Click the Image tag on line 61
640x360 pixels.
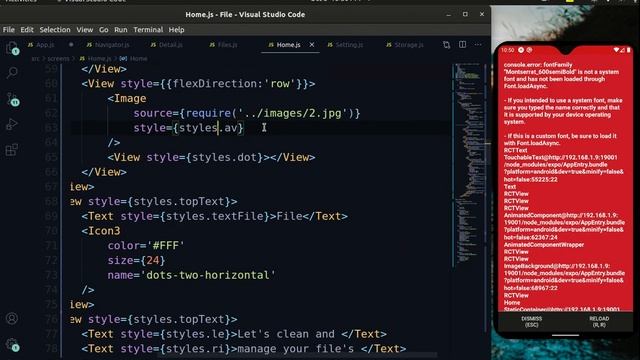pos(130,98)
